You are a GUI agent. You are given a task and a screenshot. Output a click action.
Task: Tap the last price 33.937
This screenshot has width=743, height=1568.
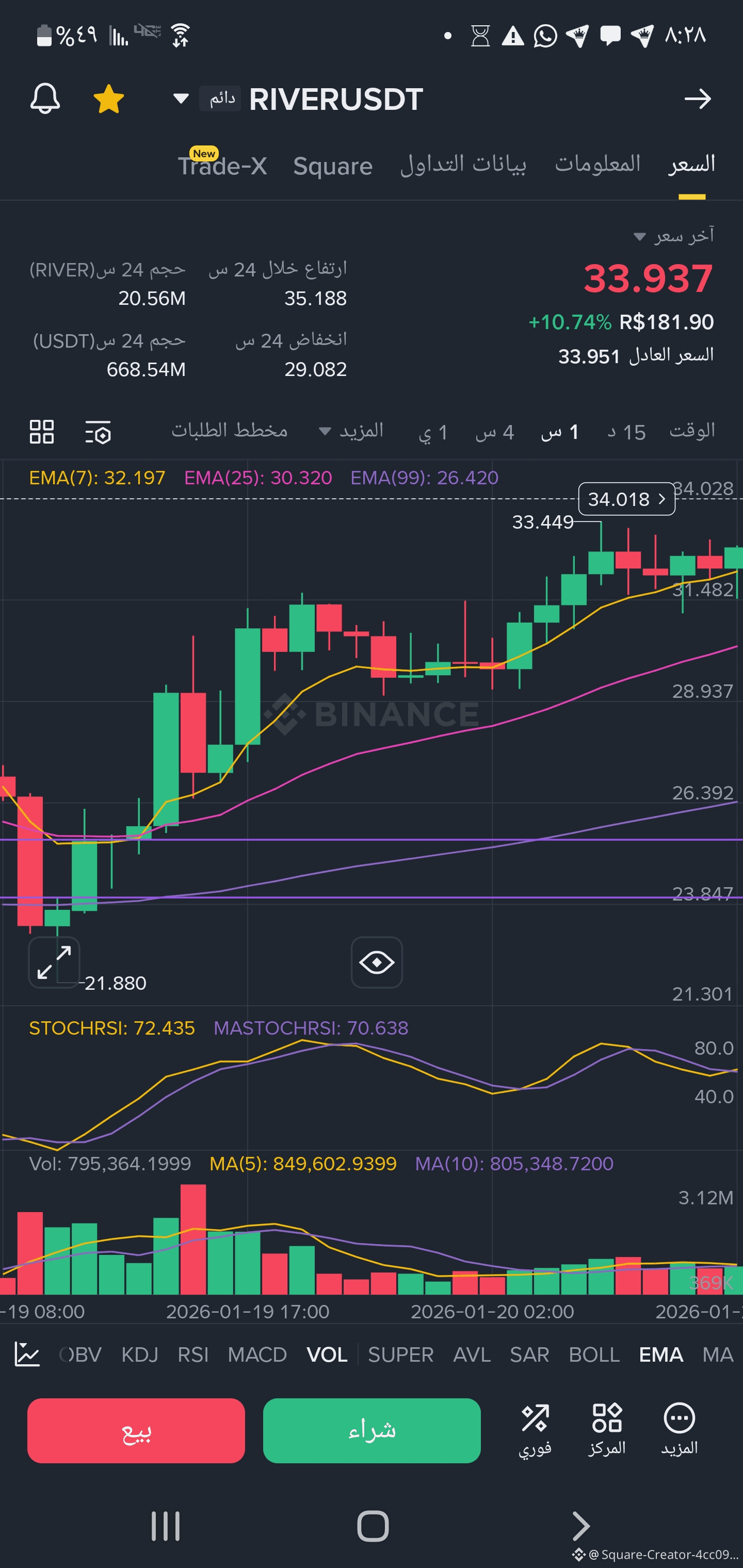[x=648, y=278]
